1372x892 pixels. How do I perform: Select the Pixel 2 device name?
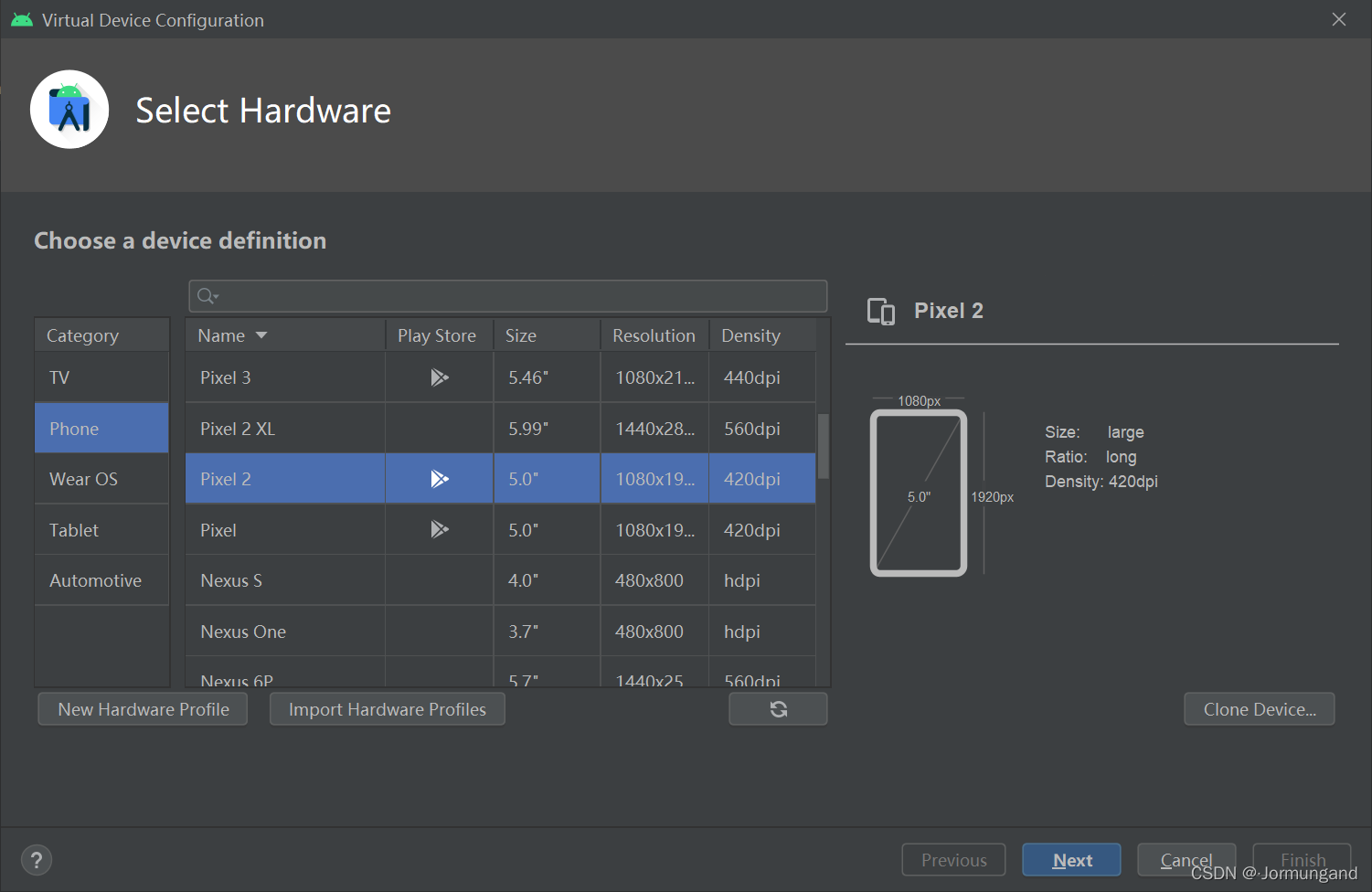click(226, 479)
